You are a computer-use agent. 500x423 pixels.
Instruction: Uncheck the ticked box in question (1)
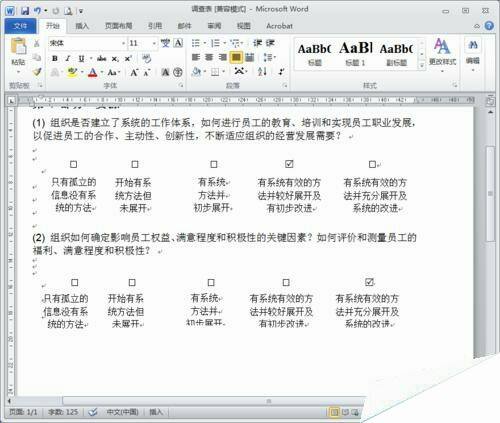(x=289, y=164)
